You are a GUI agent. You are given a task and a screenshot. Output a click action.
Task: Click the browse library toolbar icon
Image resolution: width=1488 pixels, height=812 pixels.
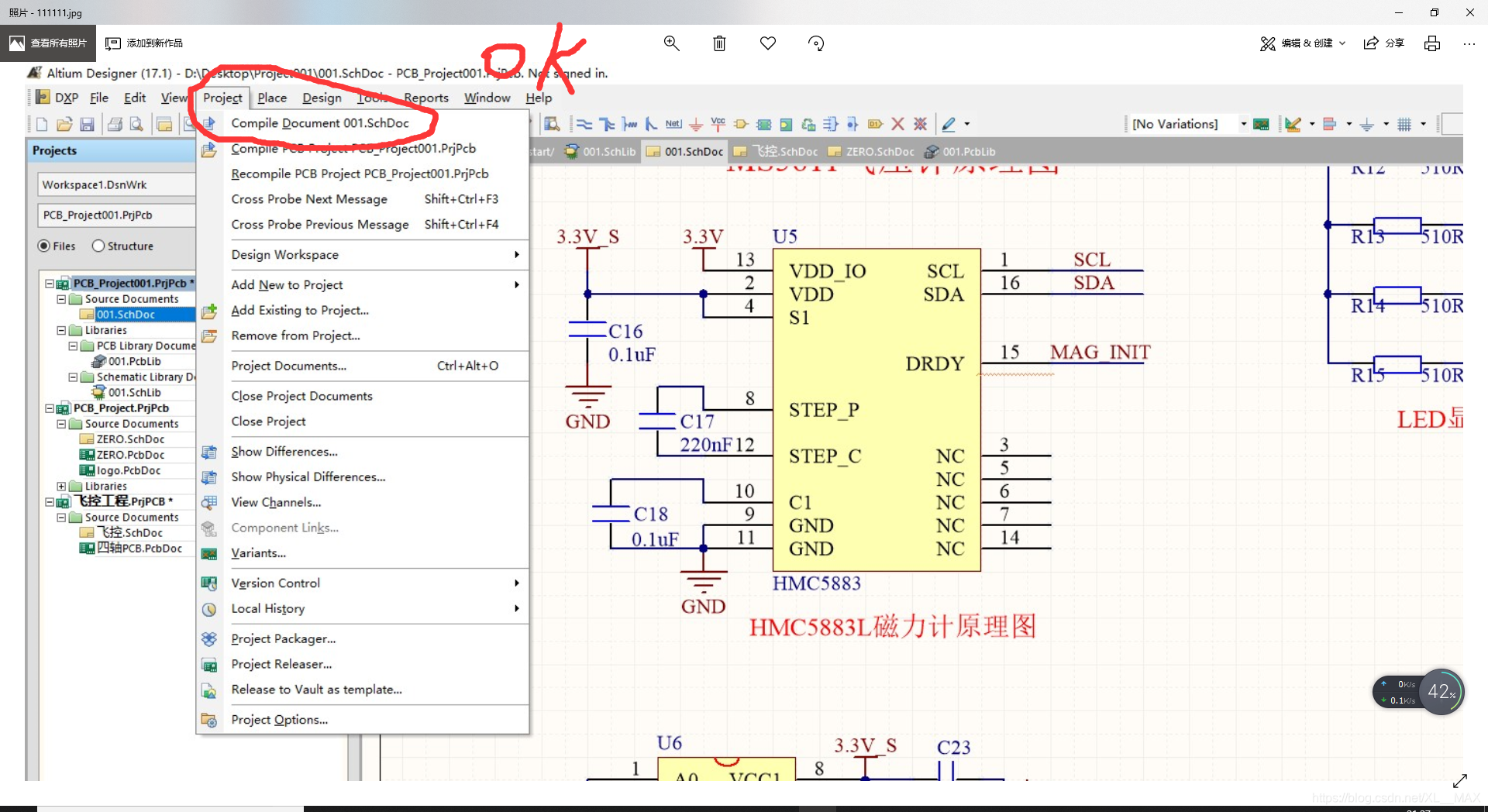click(x=552, y=124)
